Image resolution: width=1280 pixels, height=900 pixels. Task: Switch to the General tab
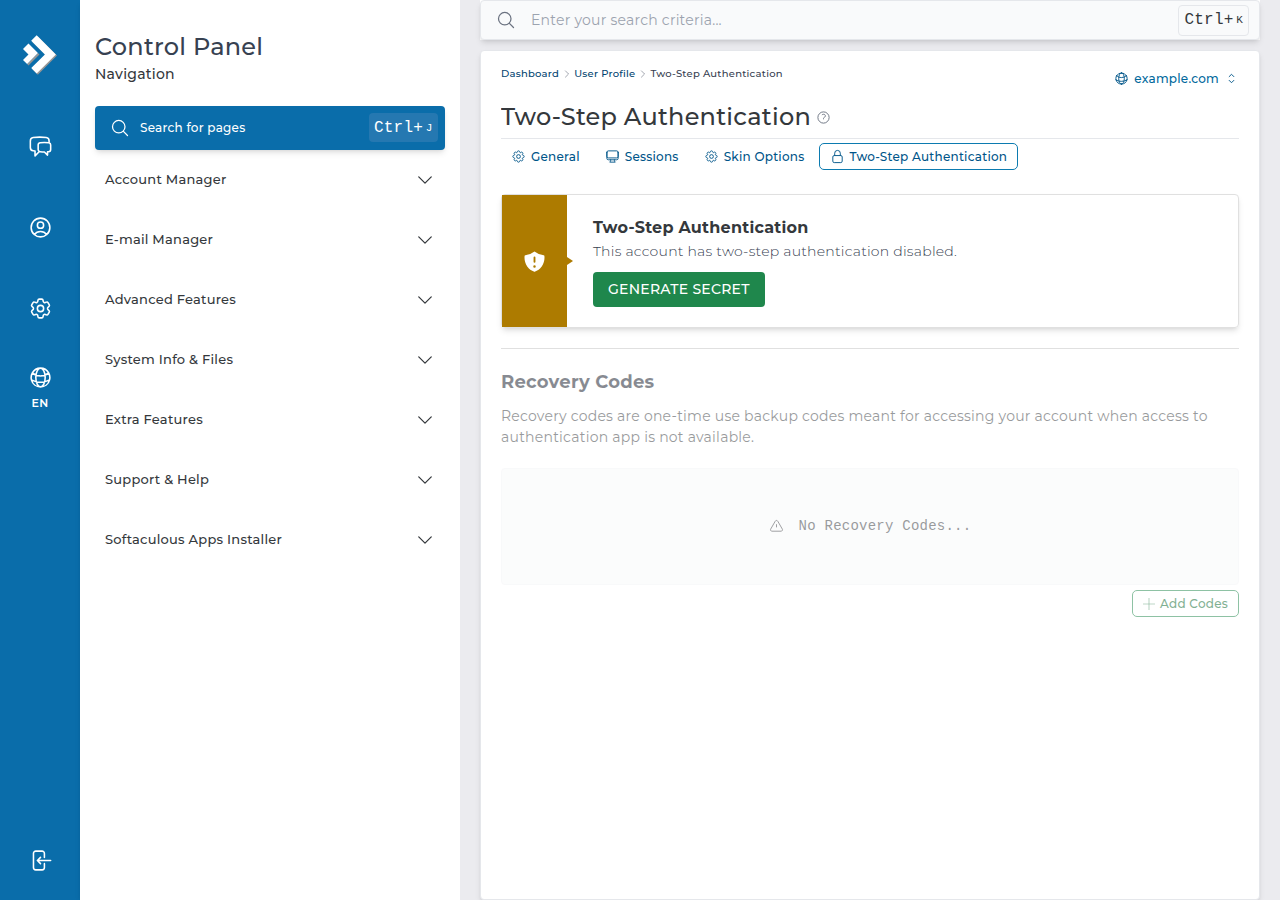click(546, 157)
